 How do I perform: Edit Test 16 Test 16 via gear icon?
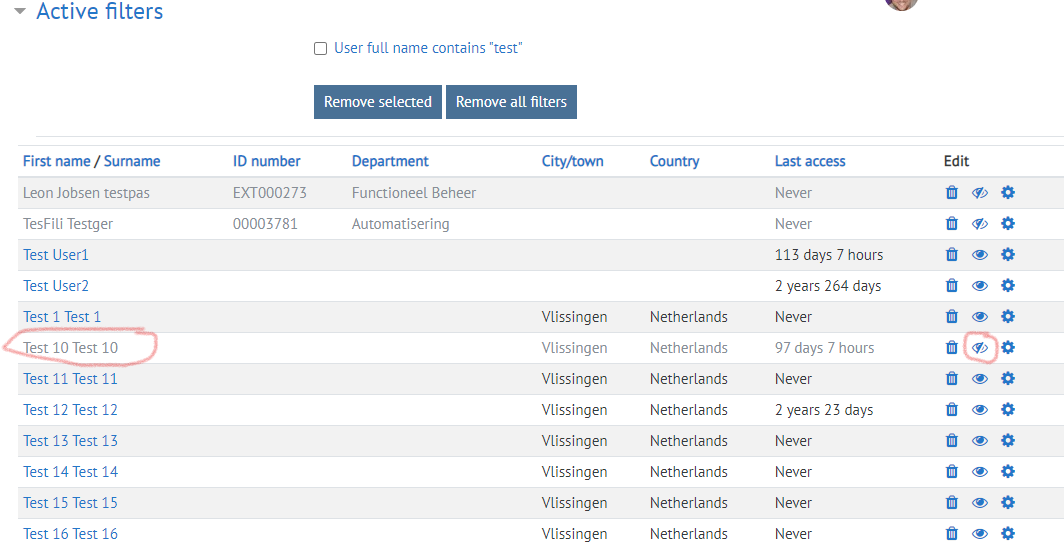coord(1008,534)
